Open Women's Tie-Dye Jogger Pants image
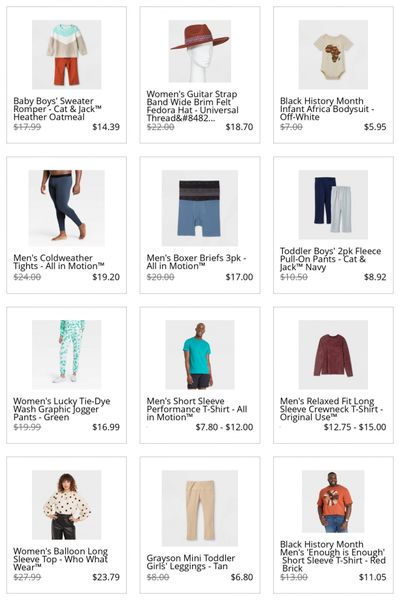400x600 pixels. point(67,355)
